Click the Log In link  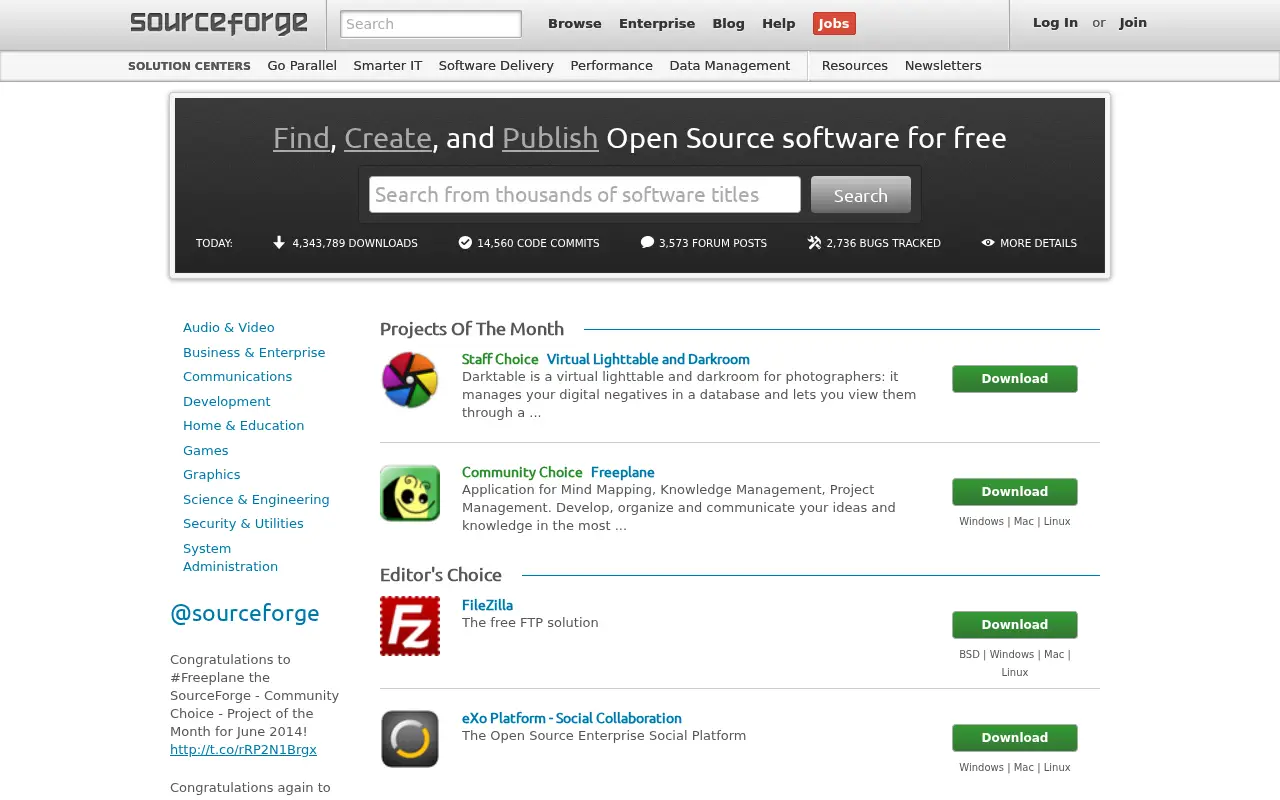pyautogui.click(x=1055, y=22)
